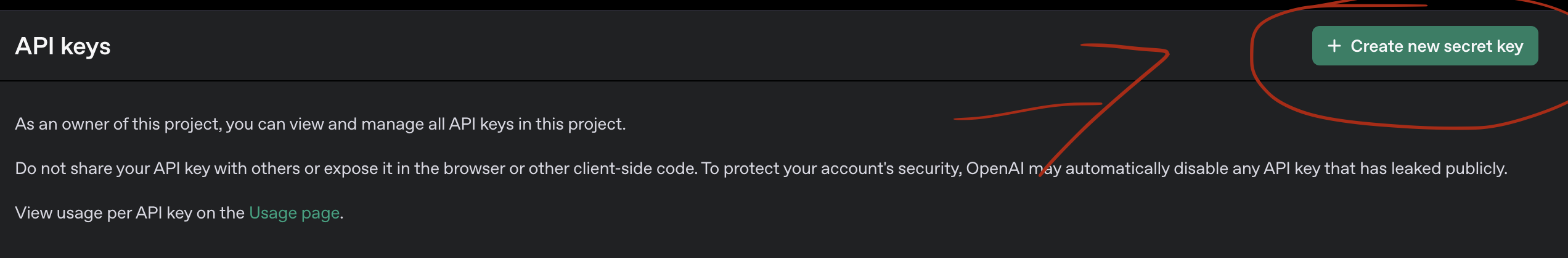
Task: Click the plus icon on the green button
Action: coord(1334,46)
